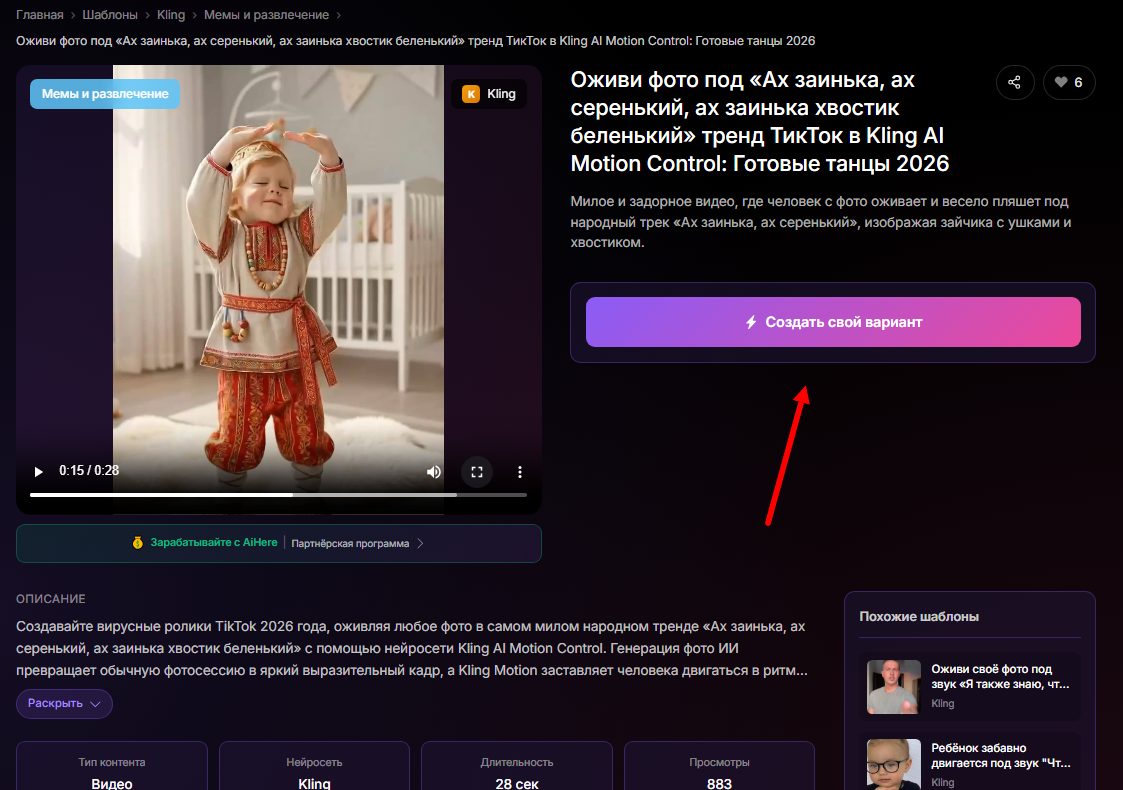Viewport: 1123px width, 790px height.
Task: Click the main template title heading
Action: point(760,122)
